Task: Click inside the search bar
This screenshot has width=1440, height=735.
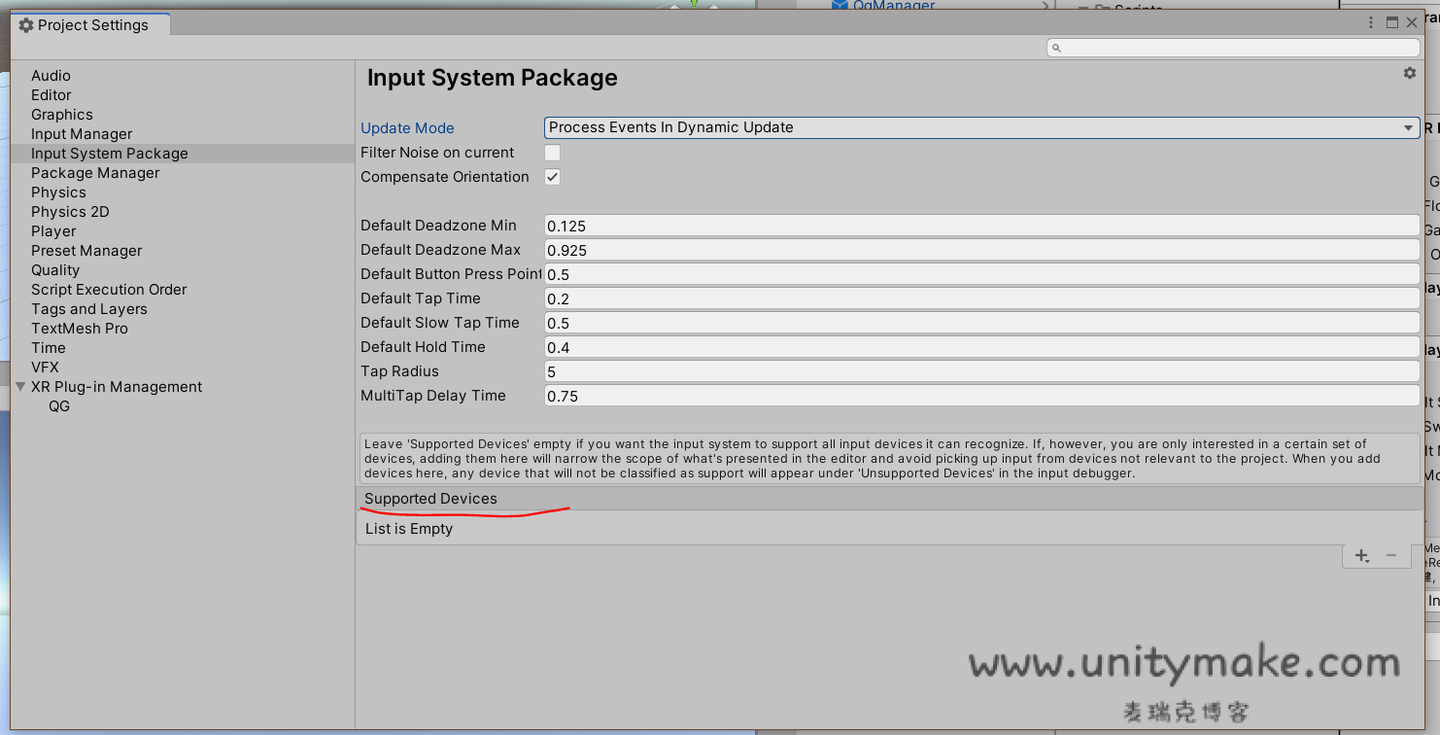Action: [x=1200, y=46]
